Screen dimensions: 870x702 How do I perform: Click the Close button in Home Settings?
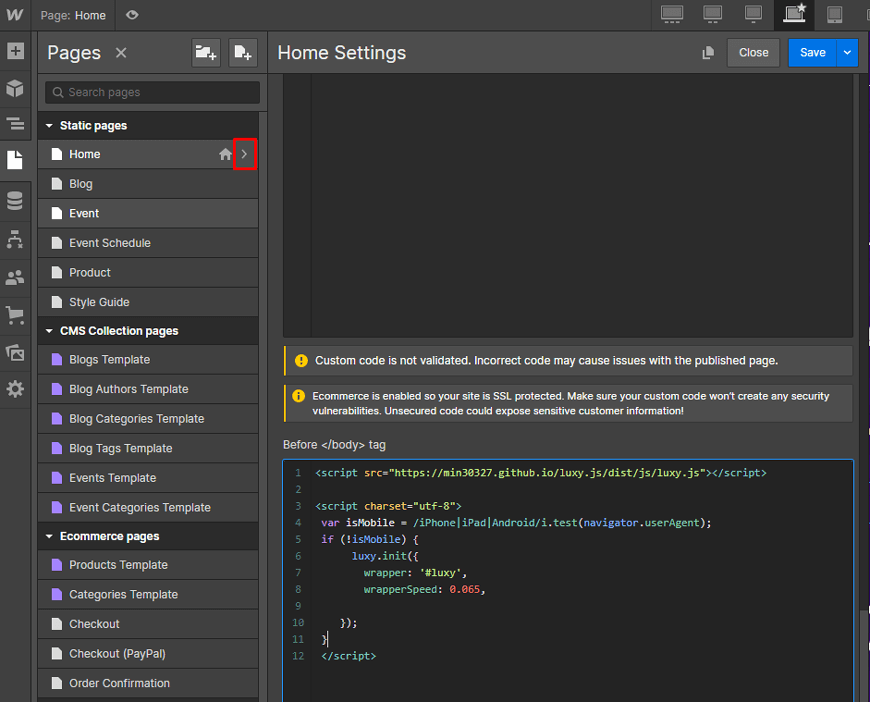click(753, 53)
